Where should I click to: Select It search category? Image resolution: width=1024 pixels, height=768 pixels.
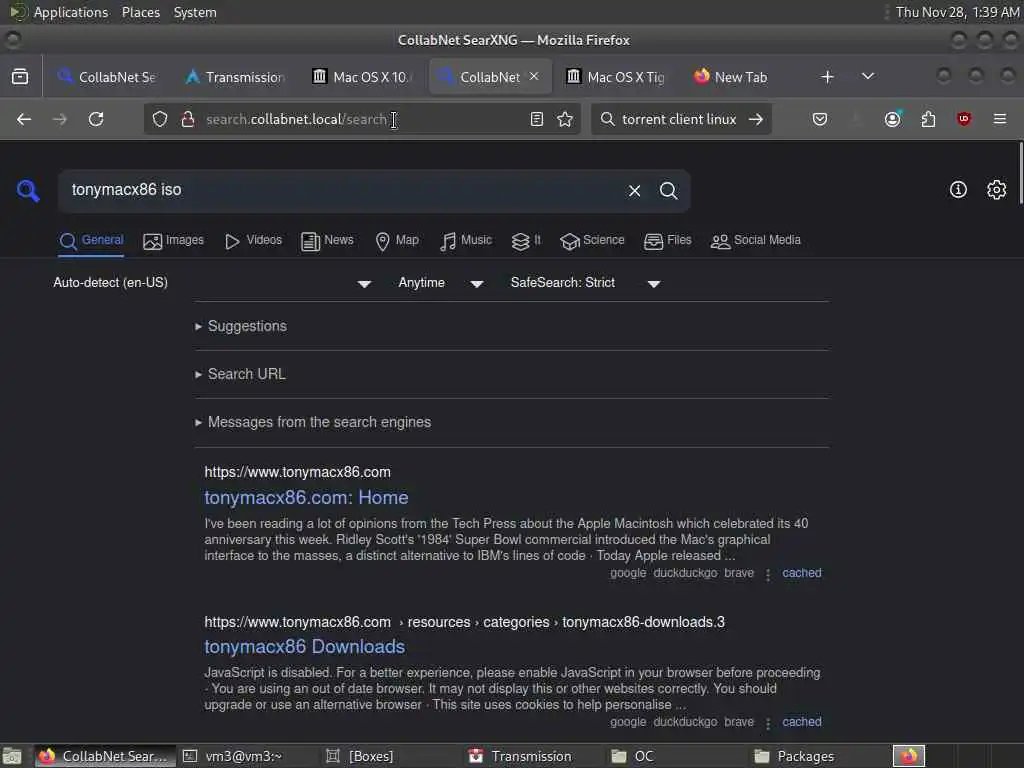point(526,240)
